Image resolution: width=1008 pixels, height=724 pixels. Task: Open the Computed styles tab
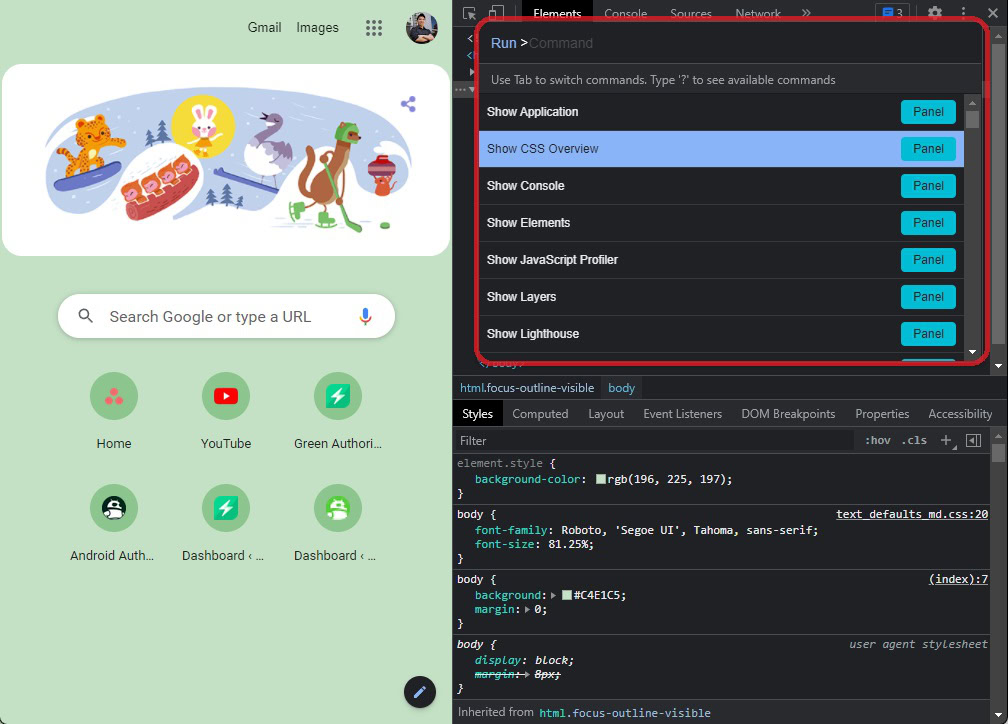click(x=540, y=414)
